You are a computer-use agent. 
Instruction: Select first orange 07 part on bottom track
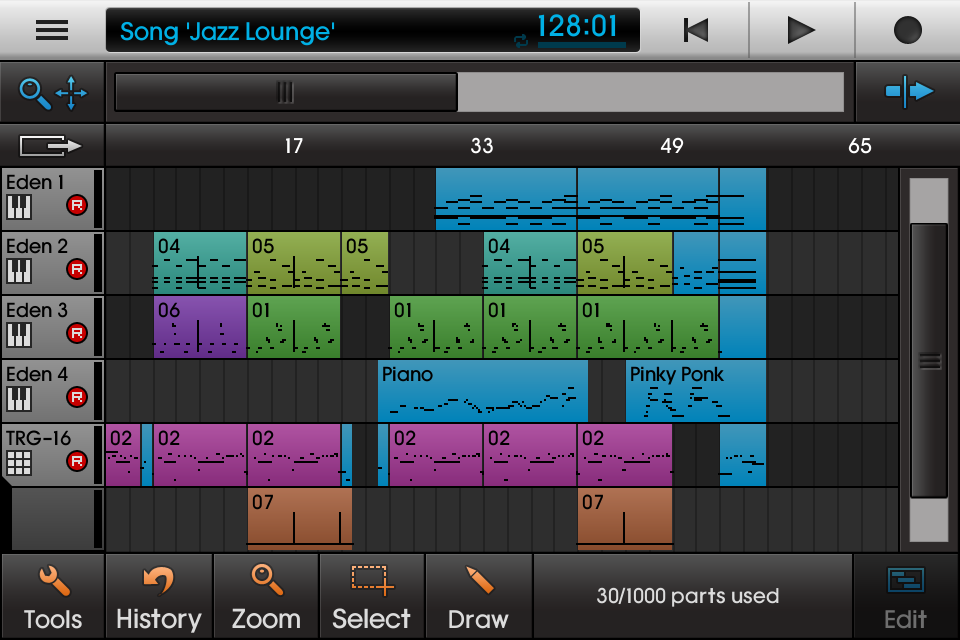click(x=300, y=519)
